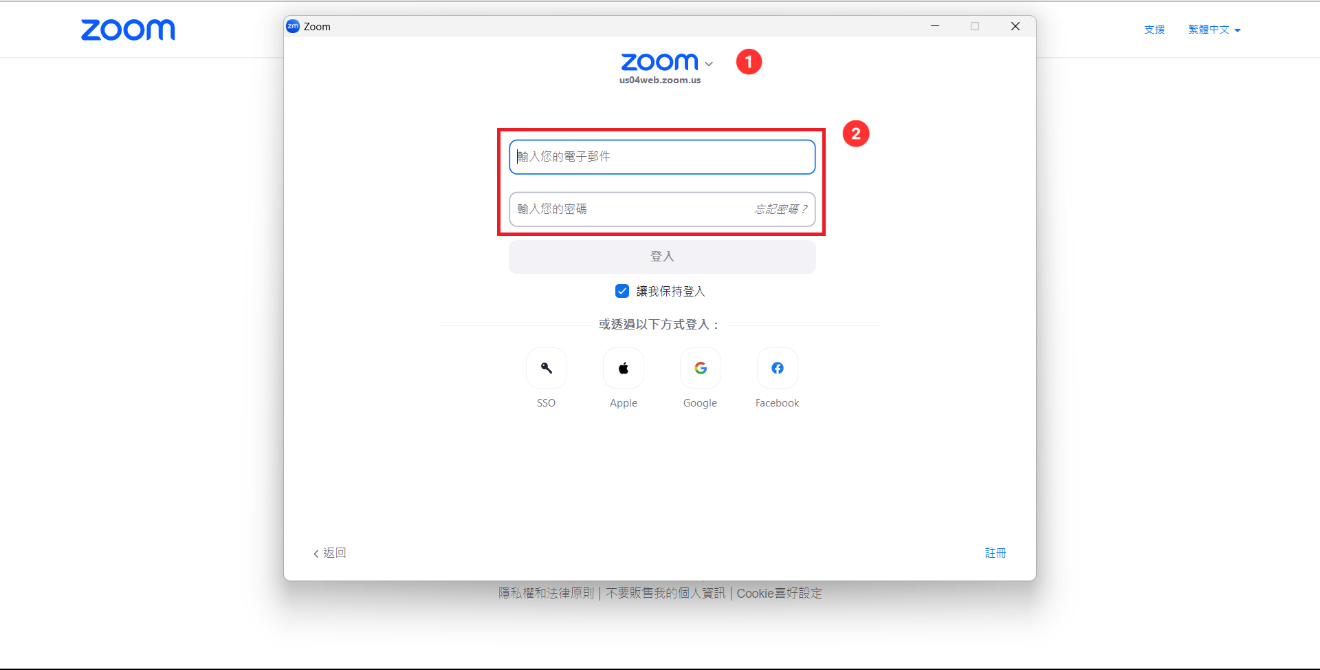The image size is (1320, 670).
Task: Click the Zoom app icon in title bar
Action: click(x=293, y=27)
